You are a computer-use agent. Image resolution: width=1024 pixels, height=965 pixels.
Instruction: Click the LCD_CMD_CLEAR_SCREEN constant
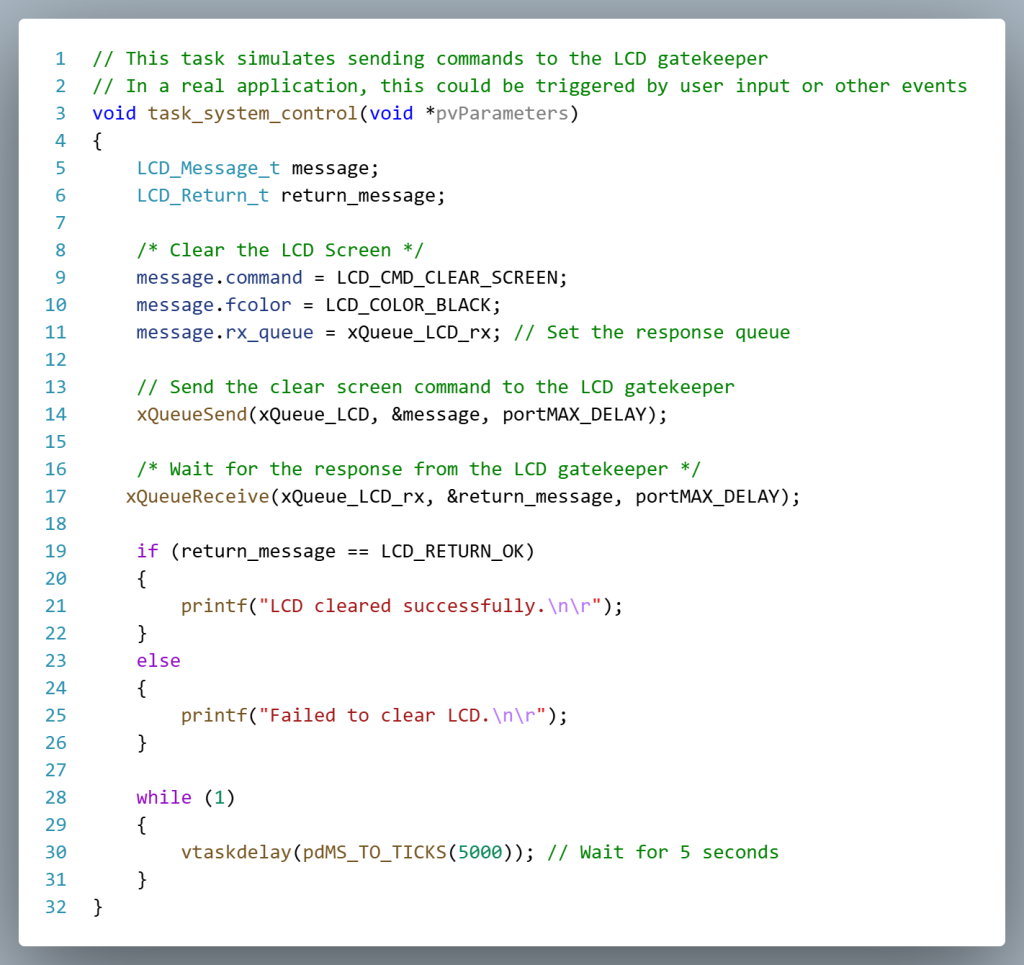tap(447, 277)
